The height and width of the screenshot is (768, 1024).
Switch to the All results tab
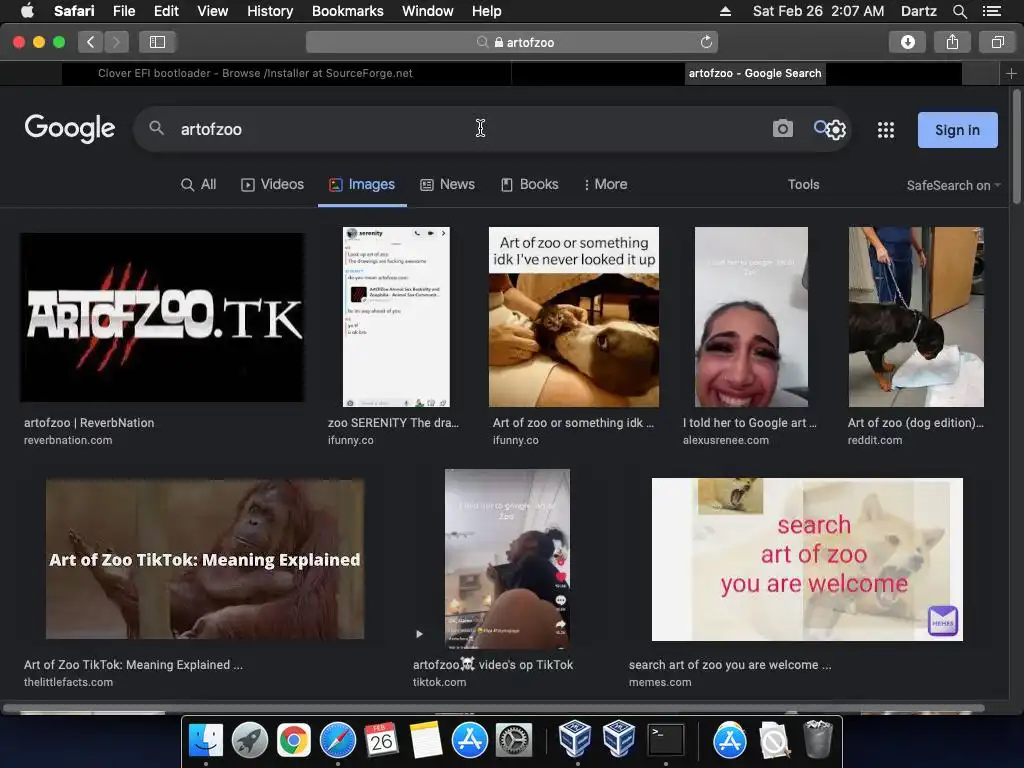(x=199, y=185)
